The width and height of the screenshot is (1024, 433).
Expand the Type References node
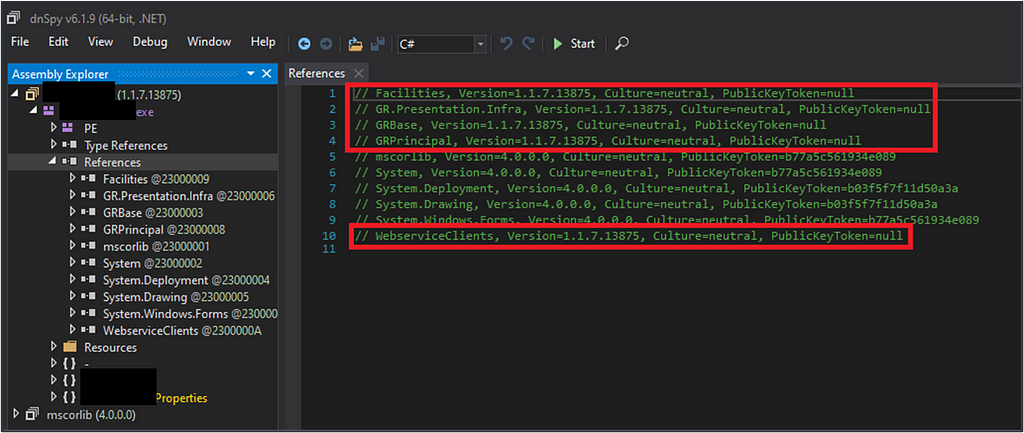(54, 145)
